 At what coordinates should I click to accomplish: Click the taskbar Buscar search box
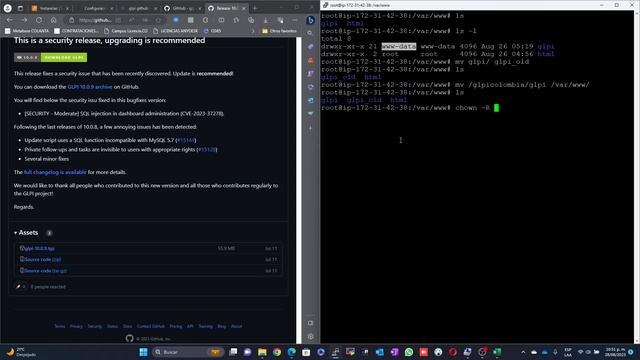pyautogui.click(x=187, y=352)
